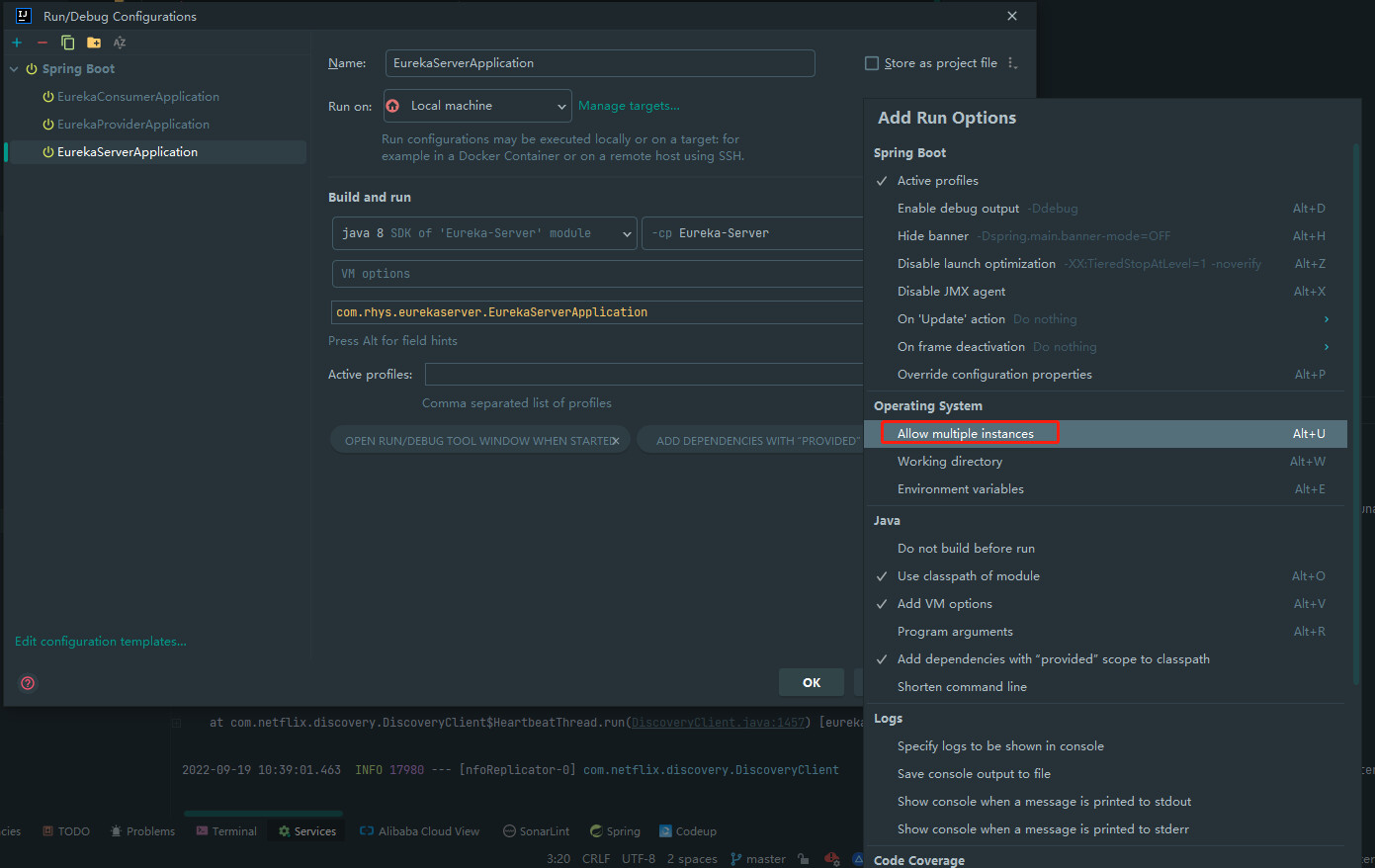The height and width of the screenshot is (868, 1375).
Task: Enable Disable JMX agent option
Action: 1105,292
